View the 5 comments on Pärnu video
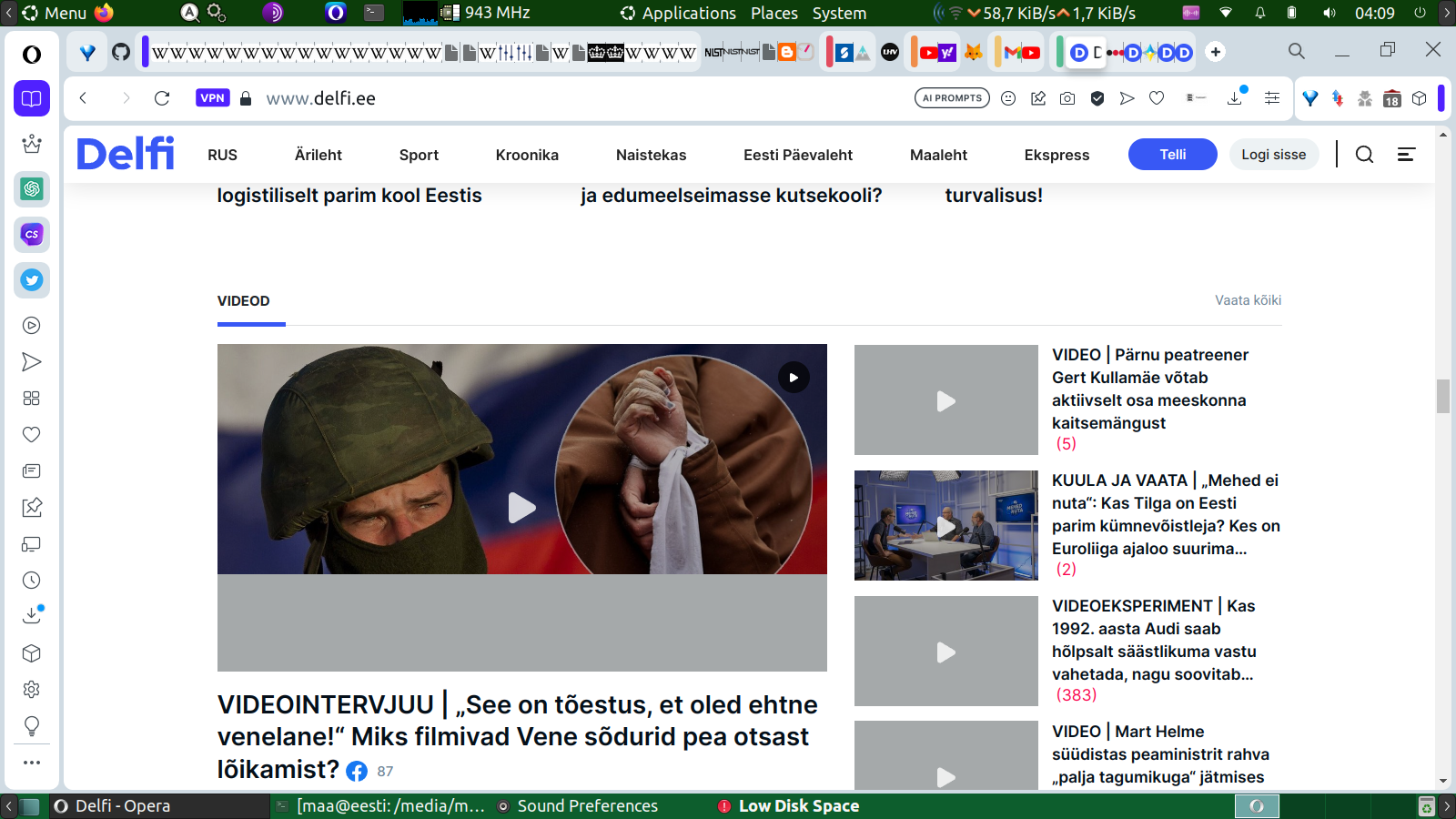The height and width of the screenshot is (819, 1456). (x=1067, y=444)
